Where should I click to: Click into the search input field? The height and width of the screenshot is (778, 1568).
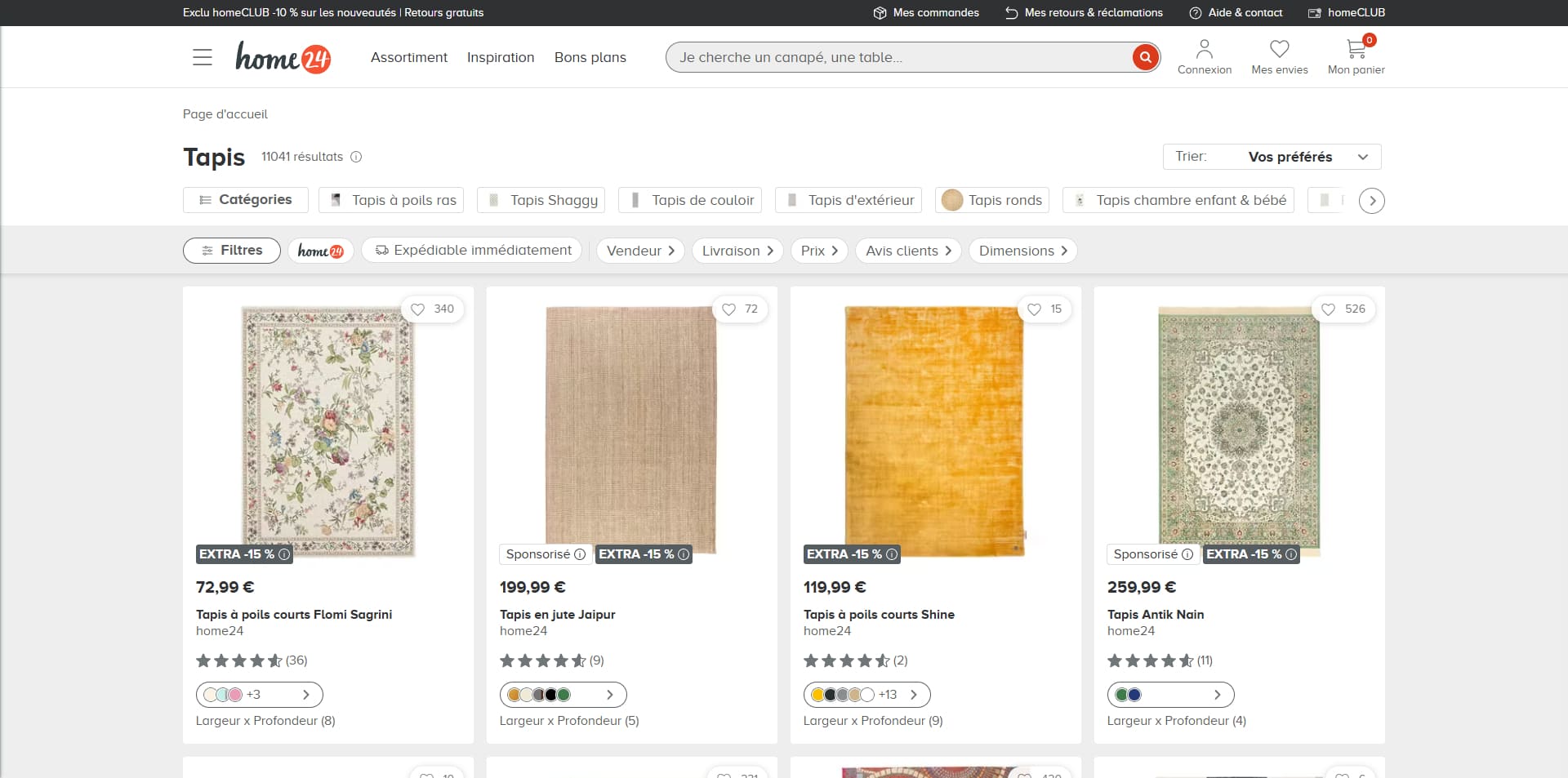(x=898, y=57)
